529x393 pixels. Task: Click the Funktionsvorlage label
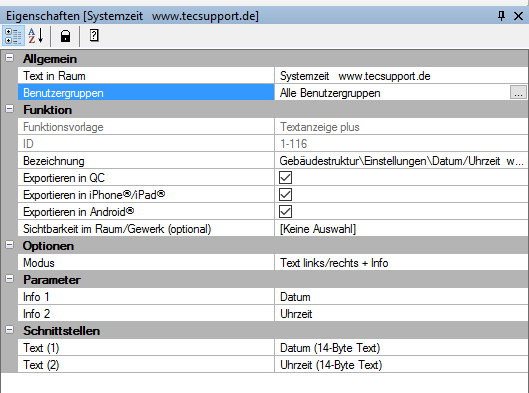(63, 127)
